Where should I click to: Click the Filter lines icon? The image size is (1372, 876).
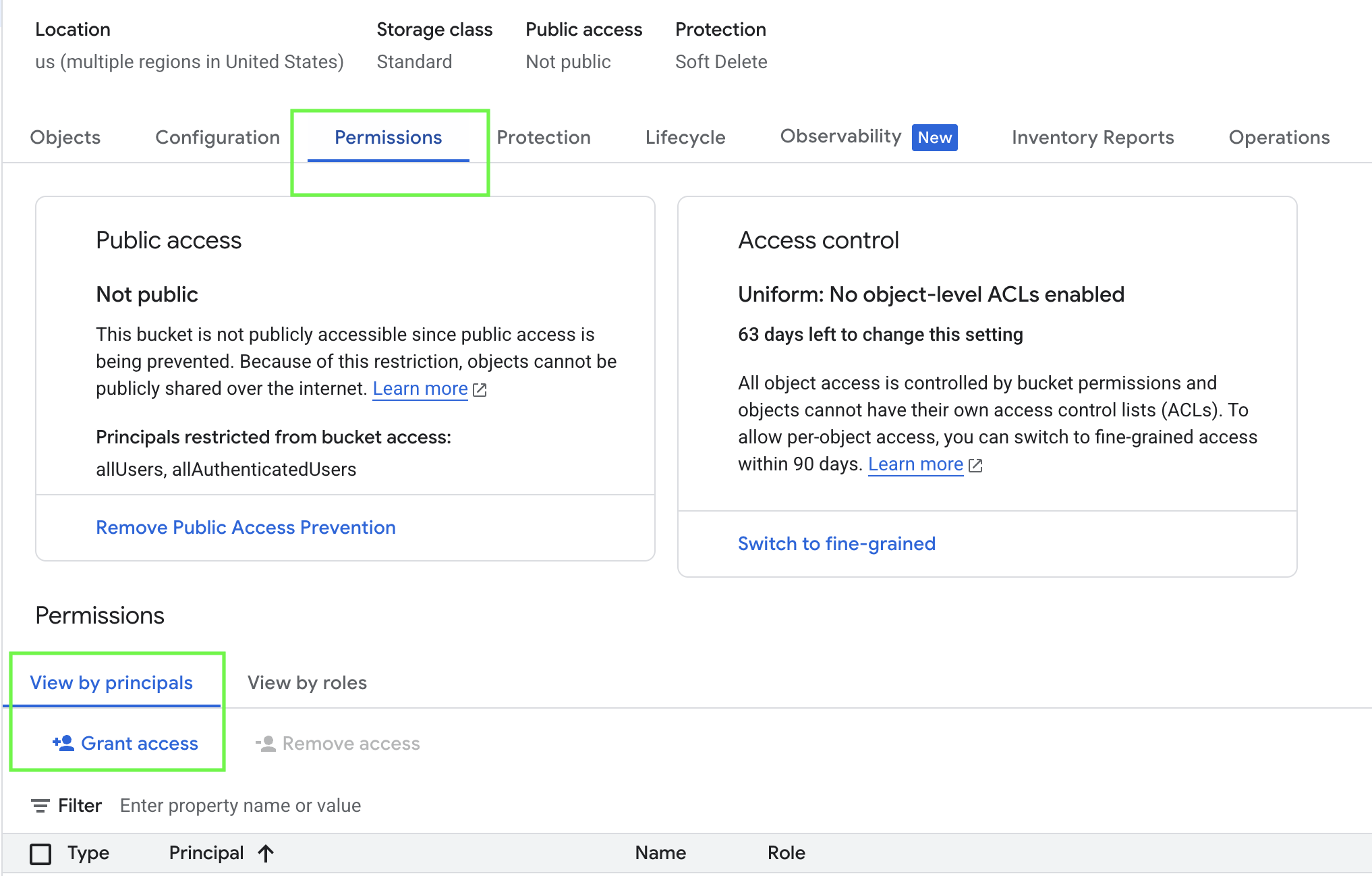click(x=40, y=805)
